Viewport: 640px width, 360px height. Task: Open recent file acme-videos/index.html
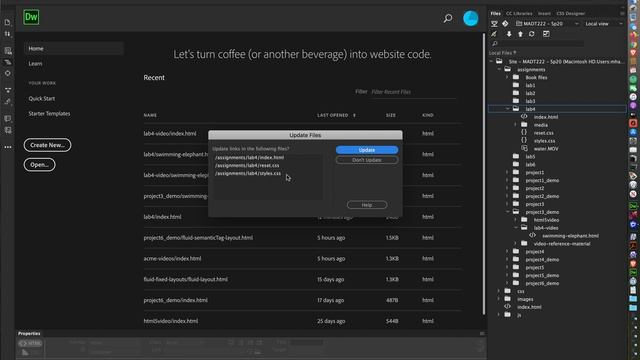(x=172, y=258)
